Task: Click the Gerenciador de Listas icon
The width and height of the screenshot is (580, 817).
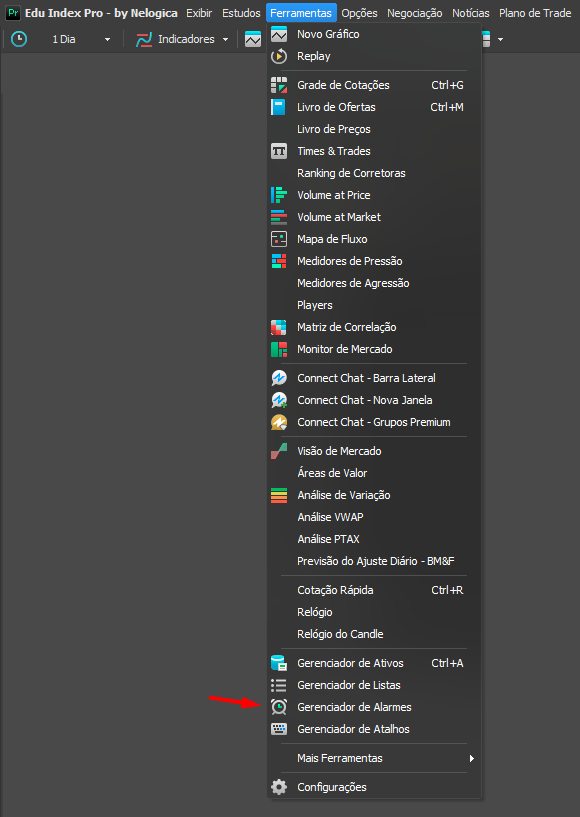Action: 279,685
